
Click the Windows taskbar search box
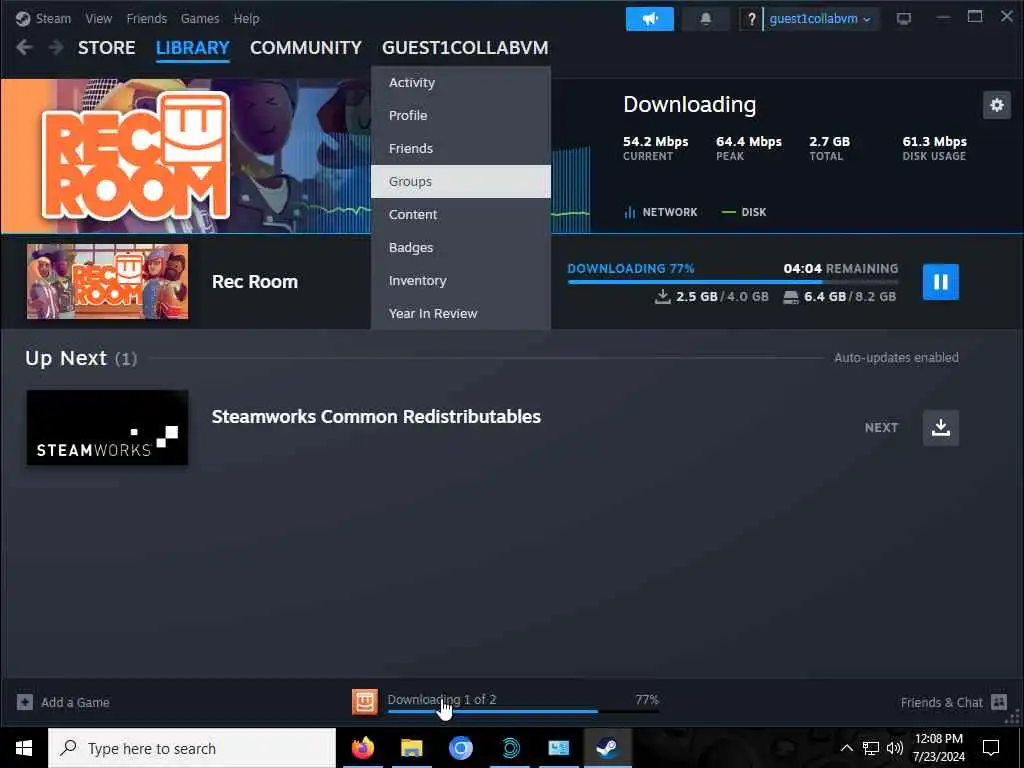pyautogui.click(x=192, y=748)
